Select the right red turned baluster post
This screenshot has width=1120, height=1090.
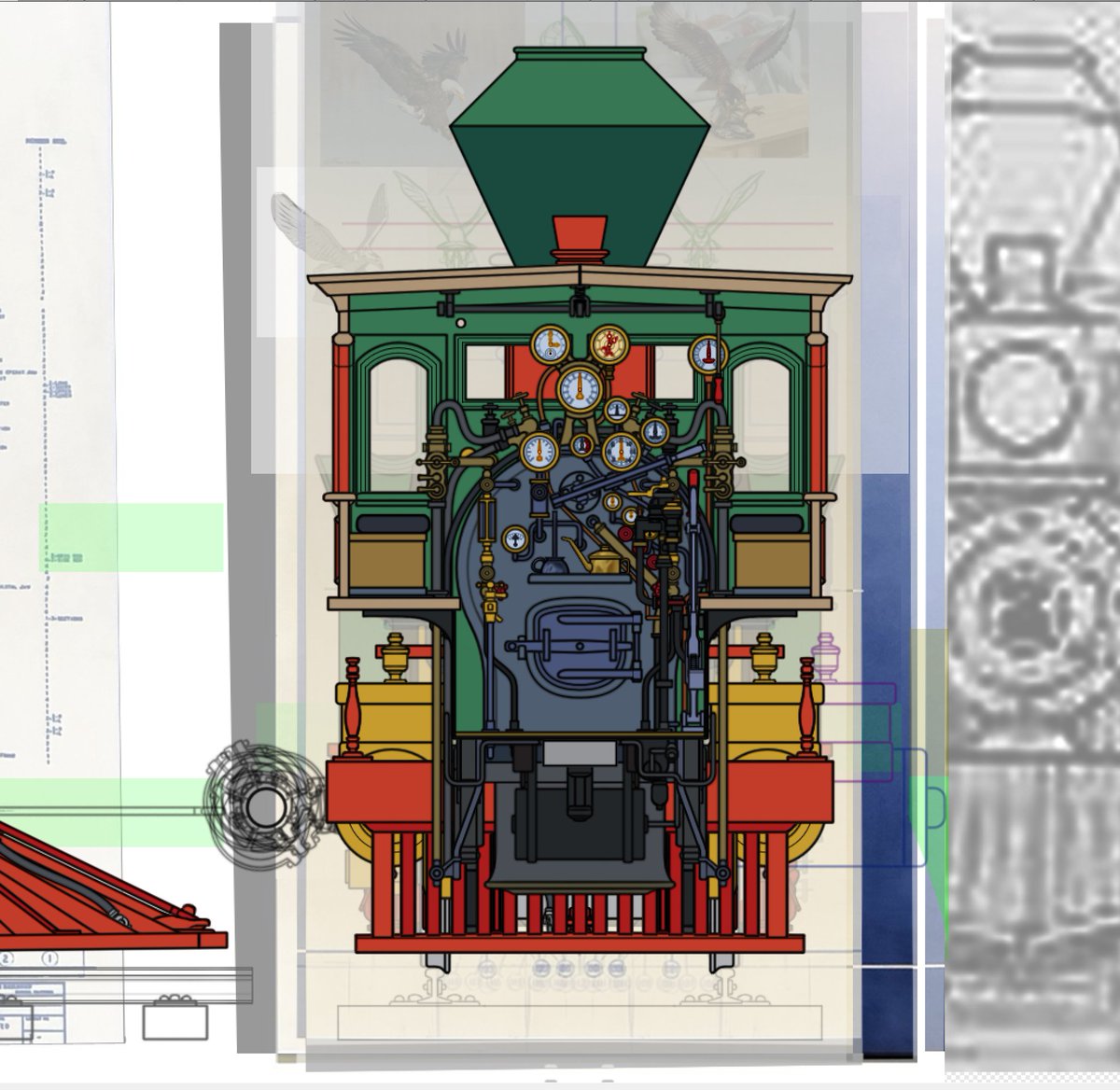point(805,706)
